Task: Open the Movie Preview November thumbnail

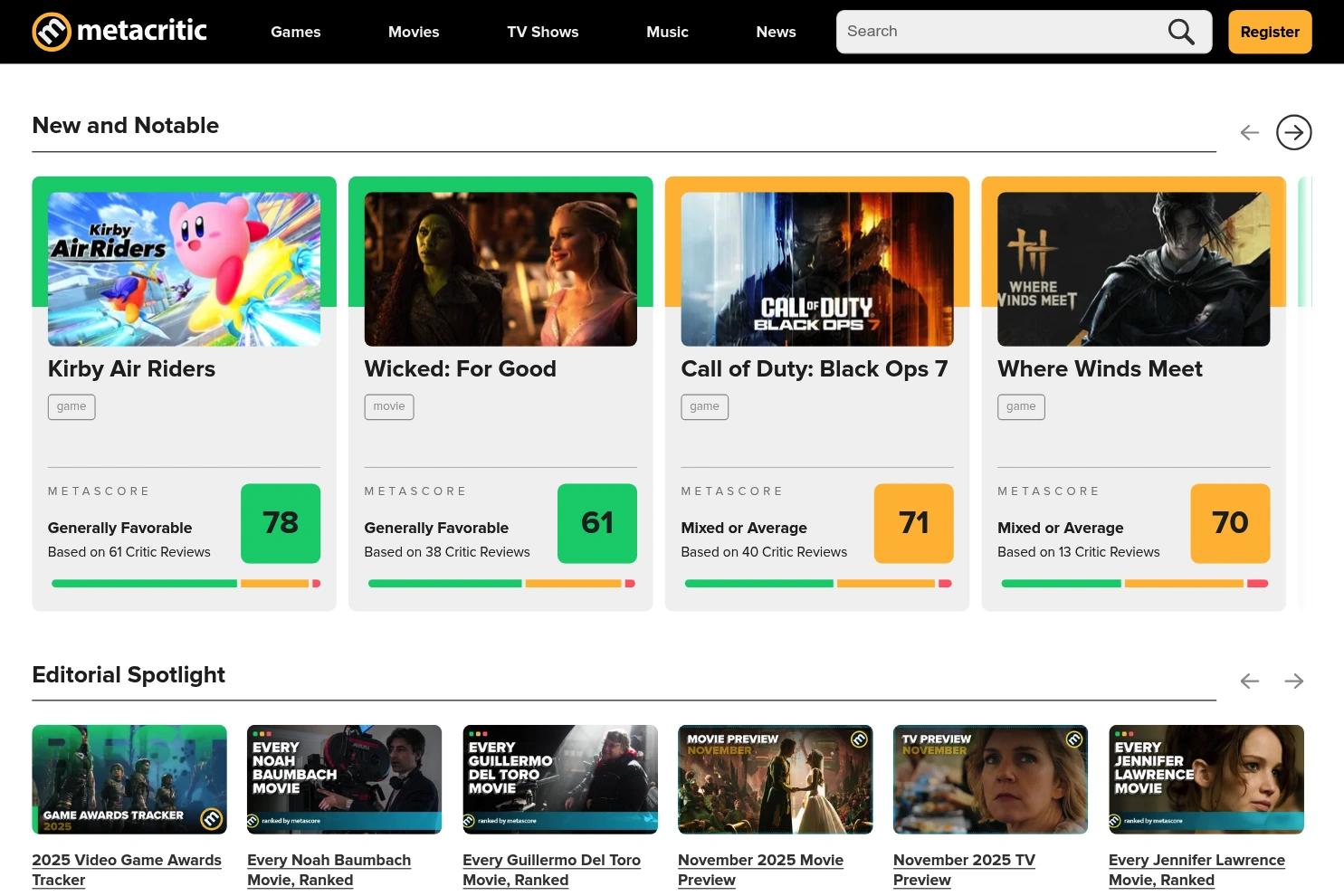Action: 776,779
